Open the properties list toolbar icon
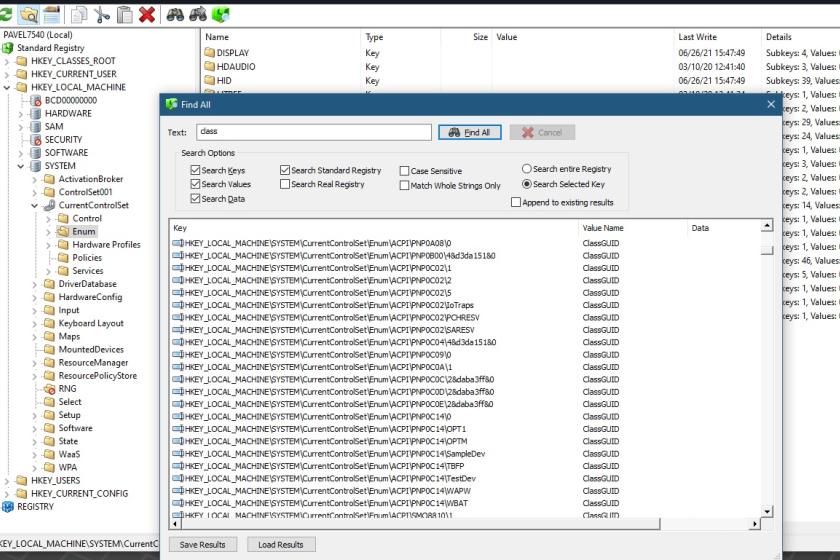Screen dimensions: 840x560 pos(51,14)
